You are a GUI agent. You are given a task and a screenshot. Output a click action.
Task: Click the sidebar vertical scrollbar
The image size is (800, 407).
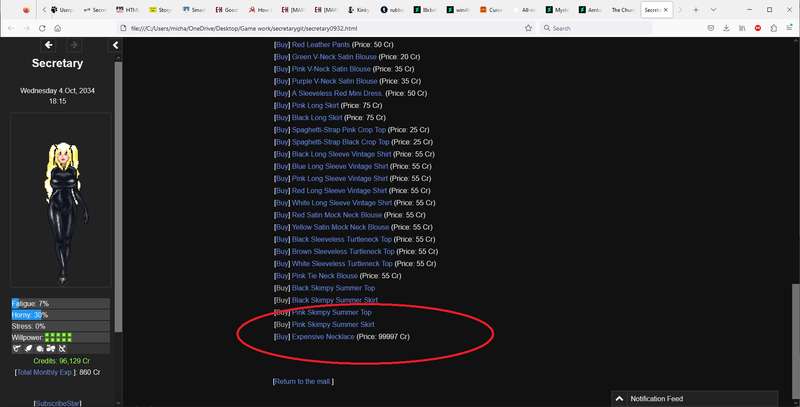coord(118,197)
